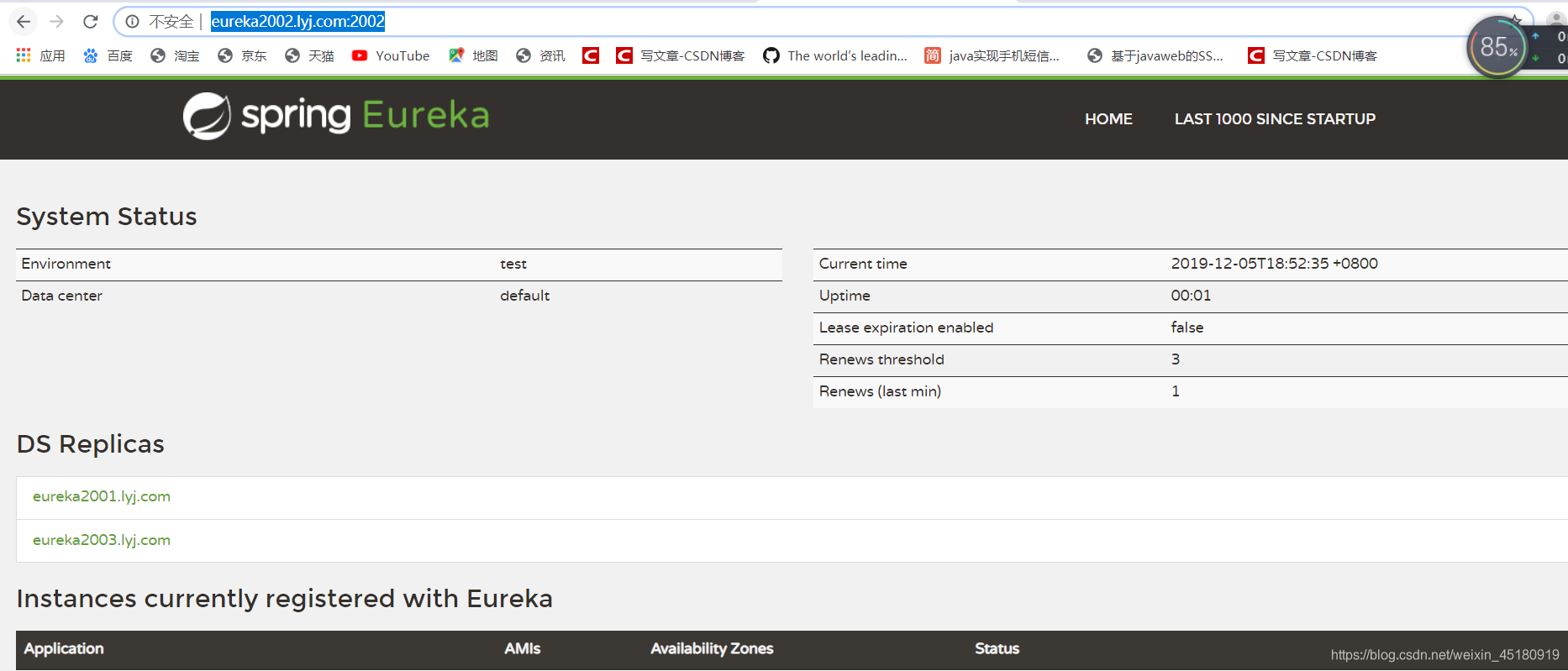Open LAST 1000 SINCE STARTUP page
This screenshot has height=671, width=1568.
[x=1275, y=119]
